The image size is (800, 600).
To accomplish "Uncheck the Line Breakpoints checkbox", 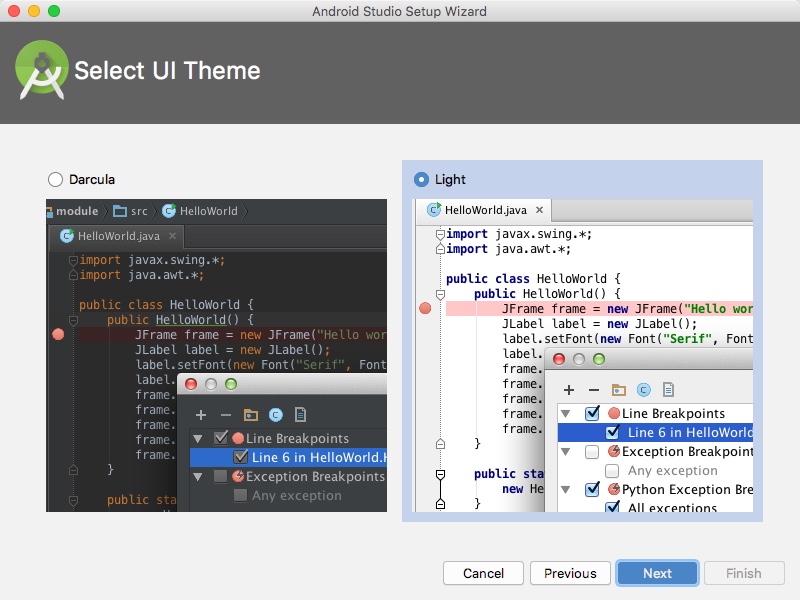I will pyautogui.click(x=592, y=412).
